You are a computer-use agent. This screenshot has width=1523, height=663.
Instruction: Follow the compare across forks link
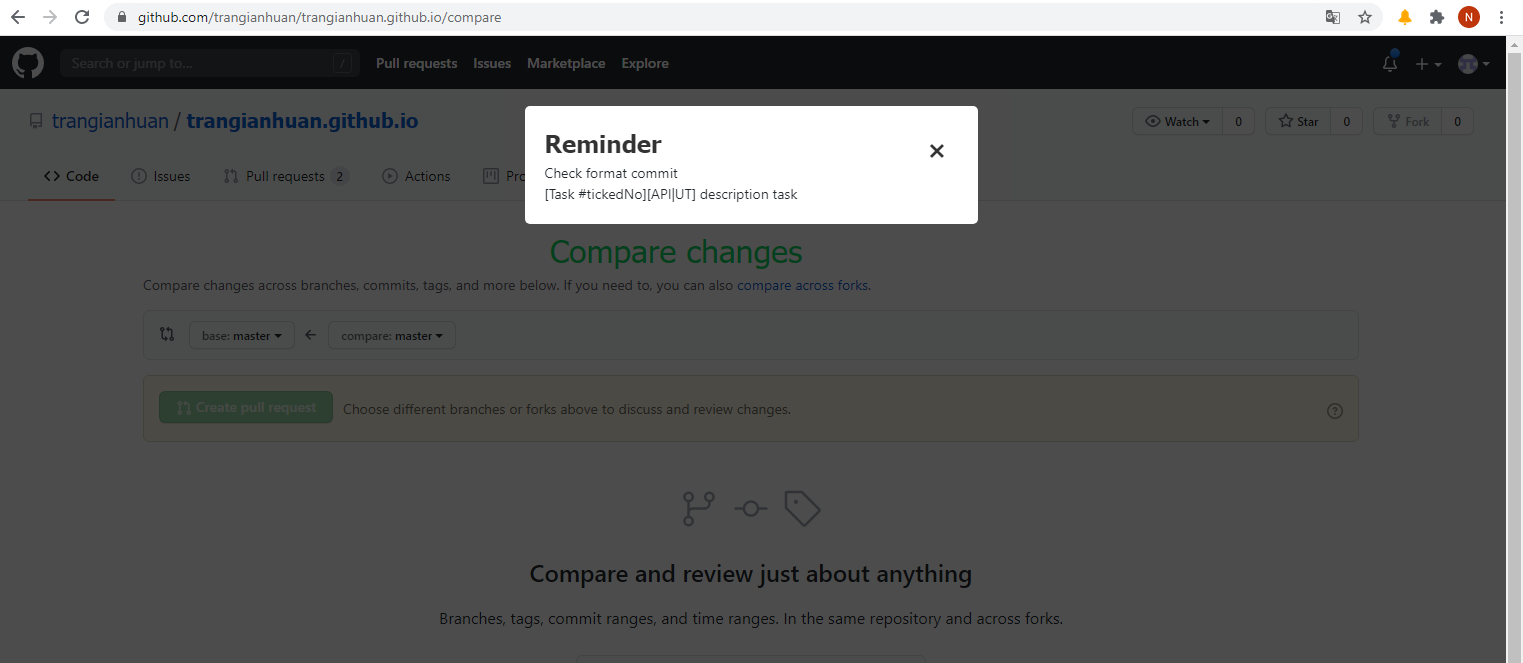click(803, 285)
